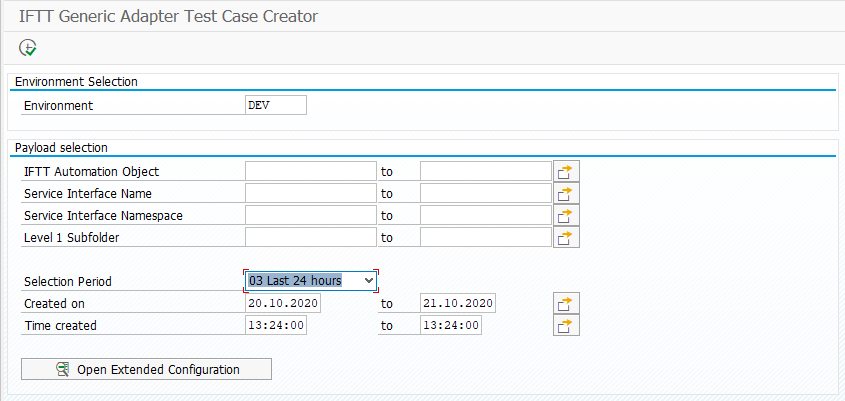Open multiple selection for Created on
The width and height of the screenshot is (845, 401).
566,303
